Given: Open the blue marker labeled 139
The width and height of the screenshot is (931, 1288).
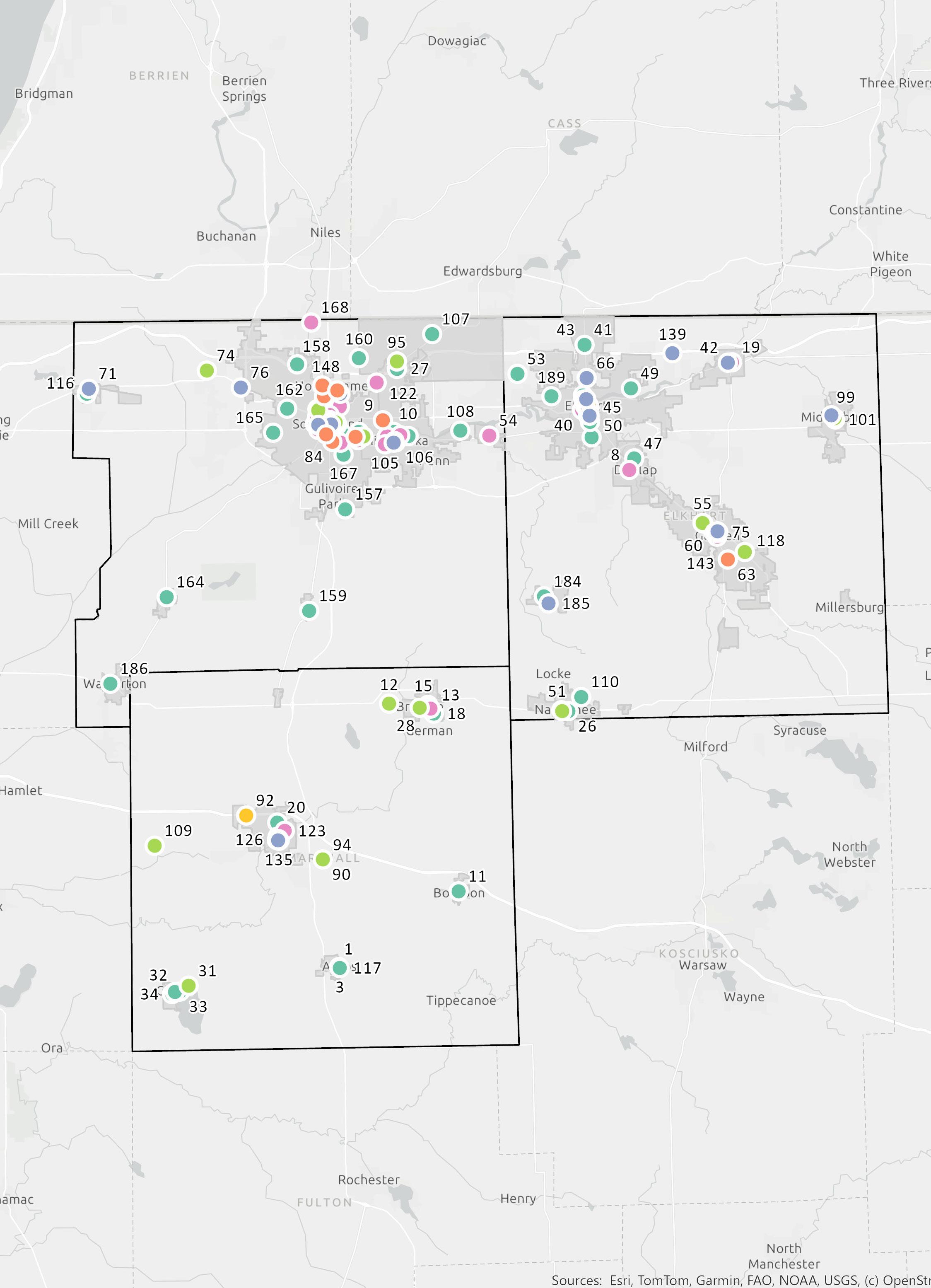Looking at the screenshot, I should 672,353.
